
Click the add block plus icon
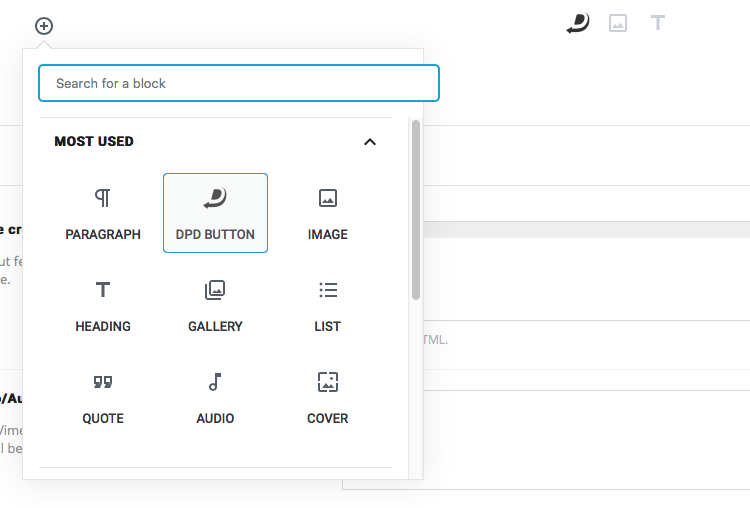(x=44, y=26)
